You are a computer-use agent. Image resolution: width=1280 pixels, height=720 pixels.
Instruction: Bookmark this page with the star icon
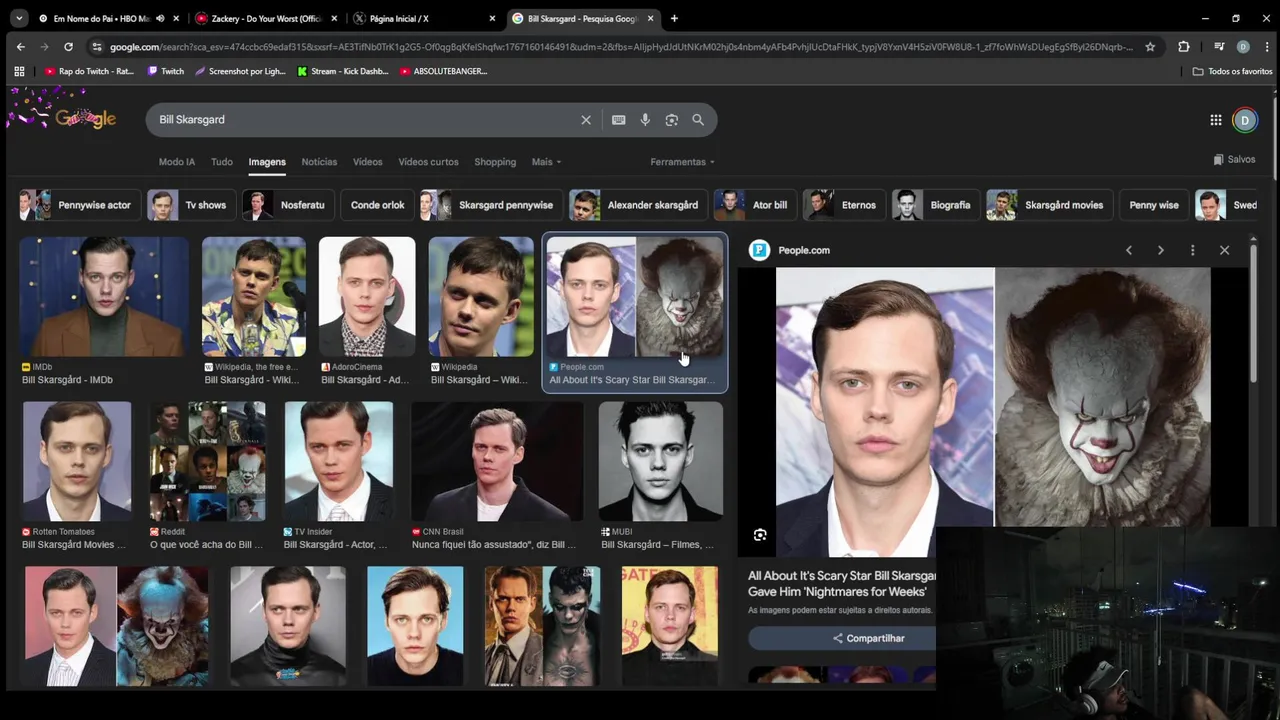click(x=1150, y=47)
